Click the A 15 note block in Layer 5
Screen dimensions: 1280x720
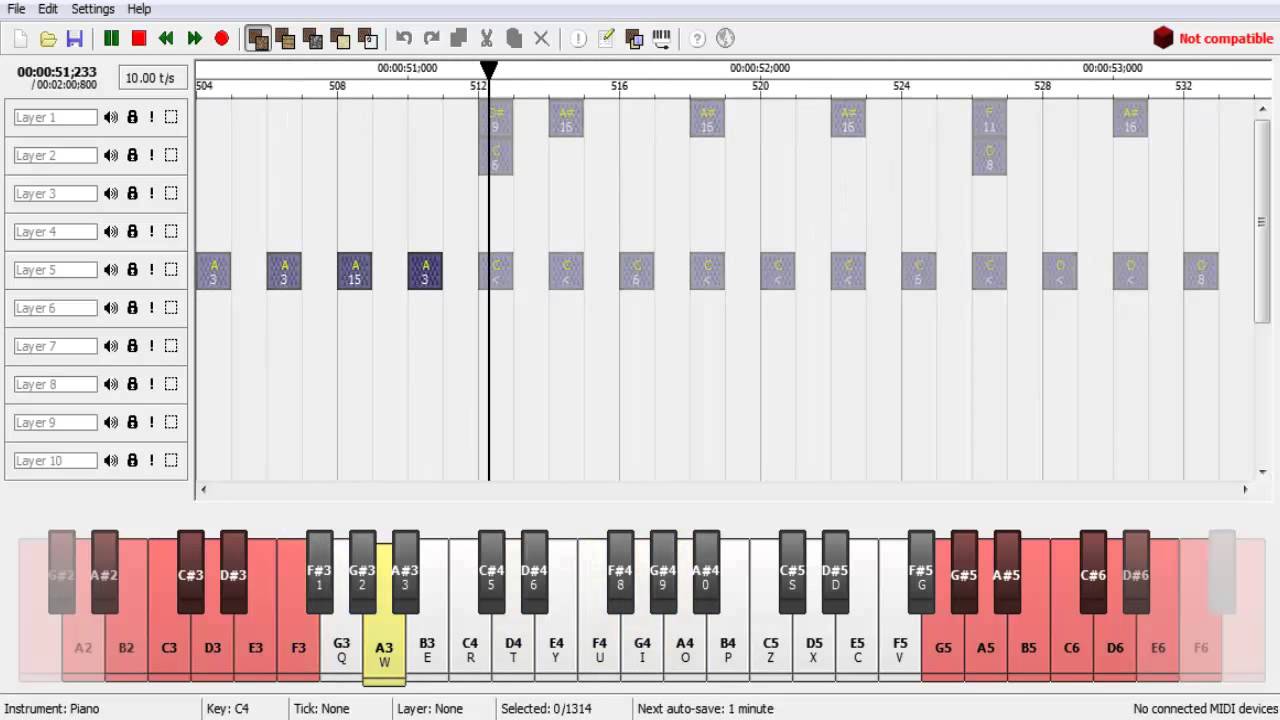point(355,271)
